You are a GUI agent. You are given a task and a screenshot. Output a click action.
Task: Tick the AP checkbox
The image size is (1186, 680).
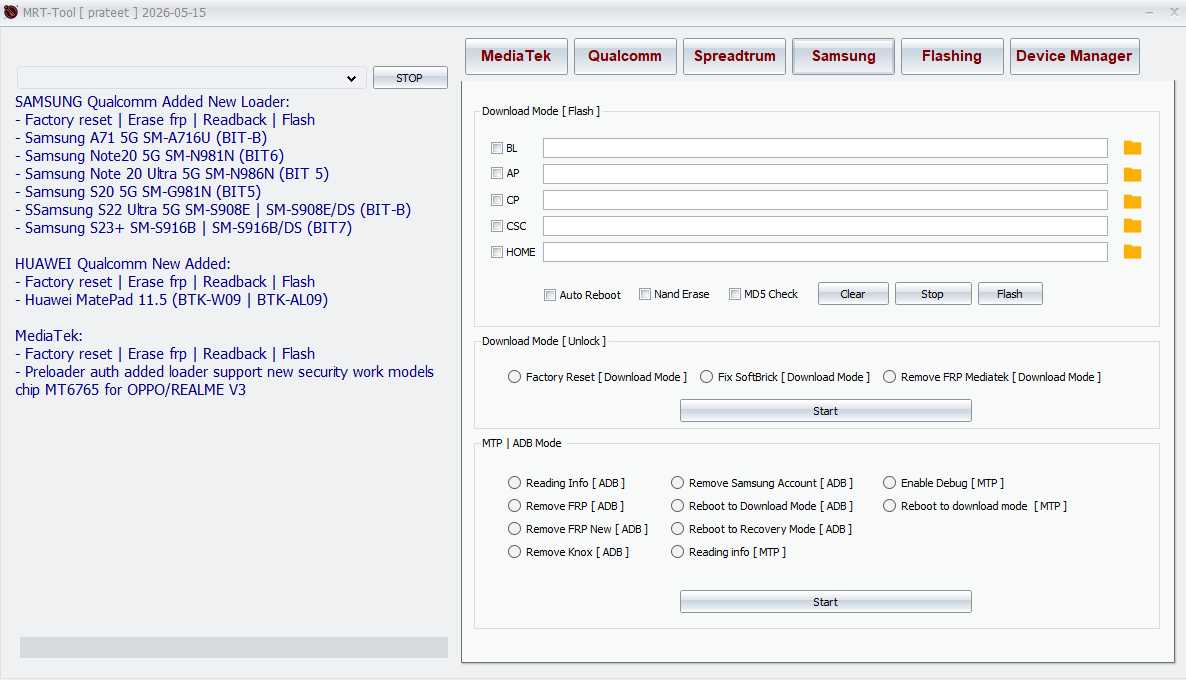pyautogui.click(x=497, y=173)
